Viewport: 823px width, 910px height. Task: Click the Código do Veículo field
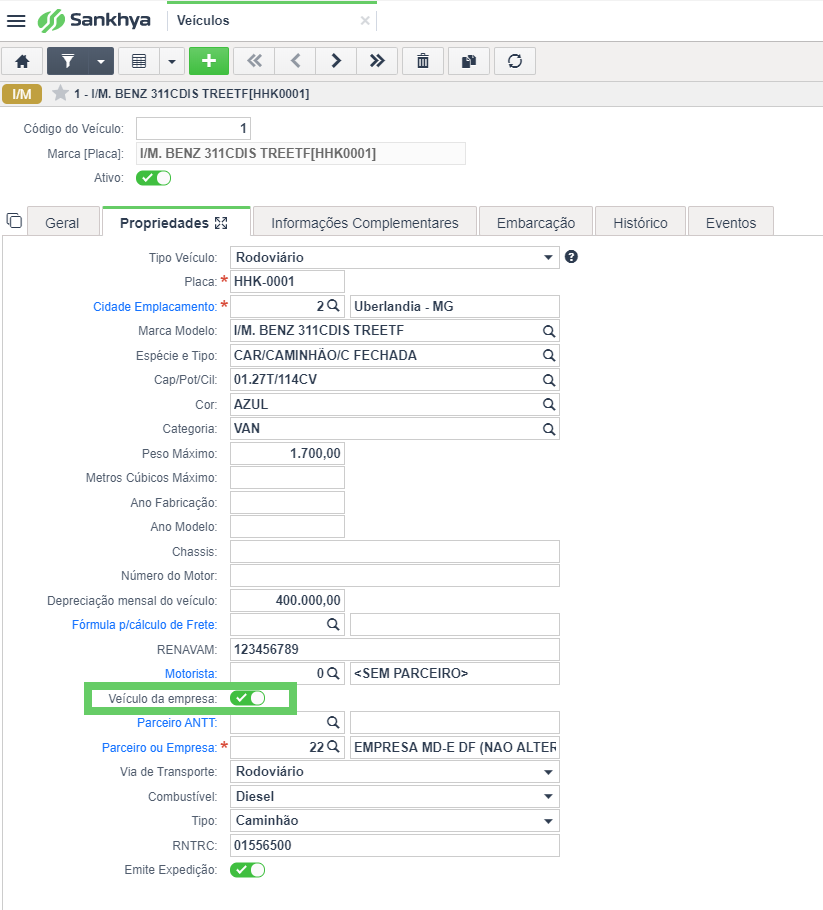(x=193, y=128)
